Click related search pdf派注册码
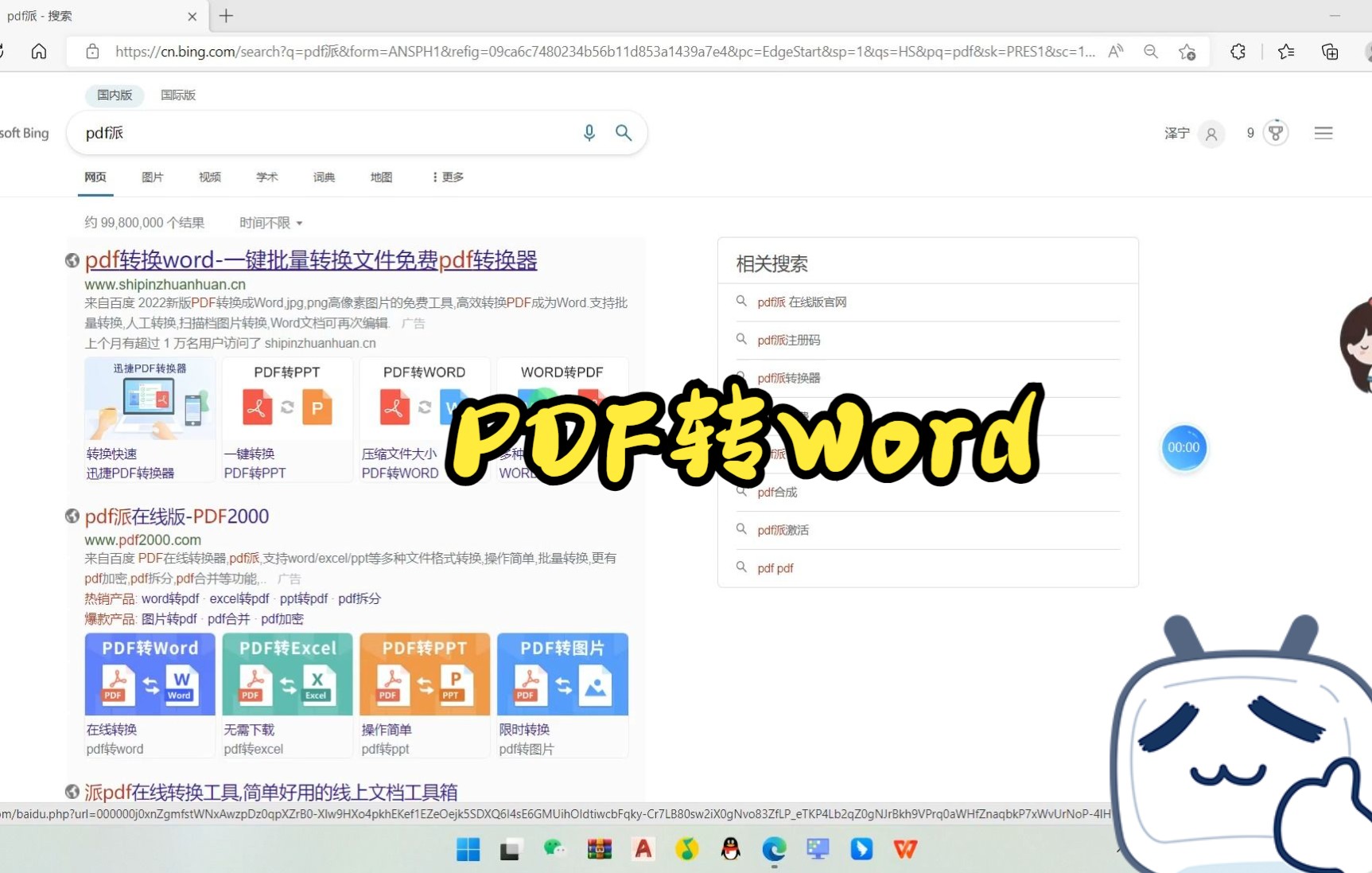This screenshot has height=873, width=1372. (788, 340)
